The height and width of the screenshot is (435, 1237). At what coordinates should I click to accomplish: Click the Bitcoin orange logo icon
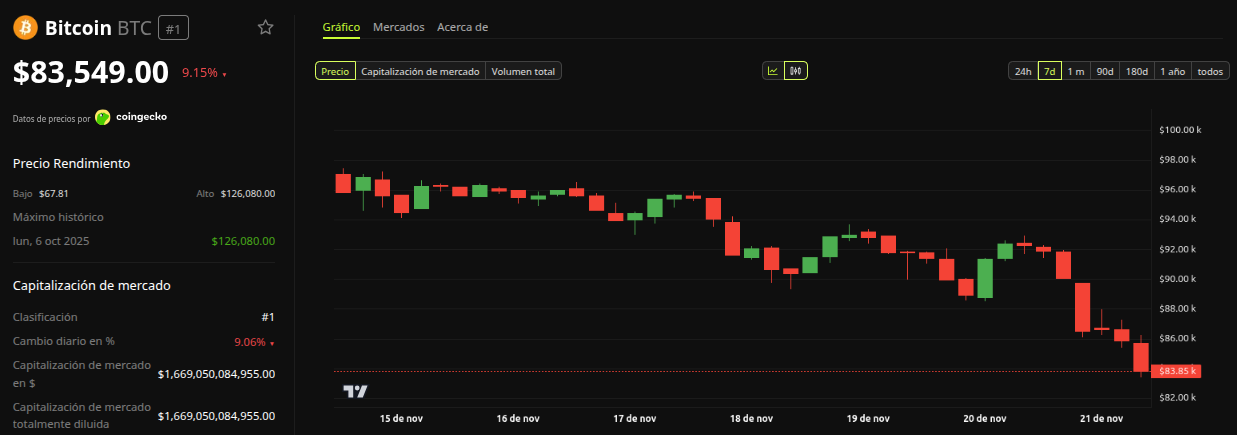tap(25, 27)
